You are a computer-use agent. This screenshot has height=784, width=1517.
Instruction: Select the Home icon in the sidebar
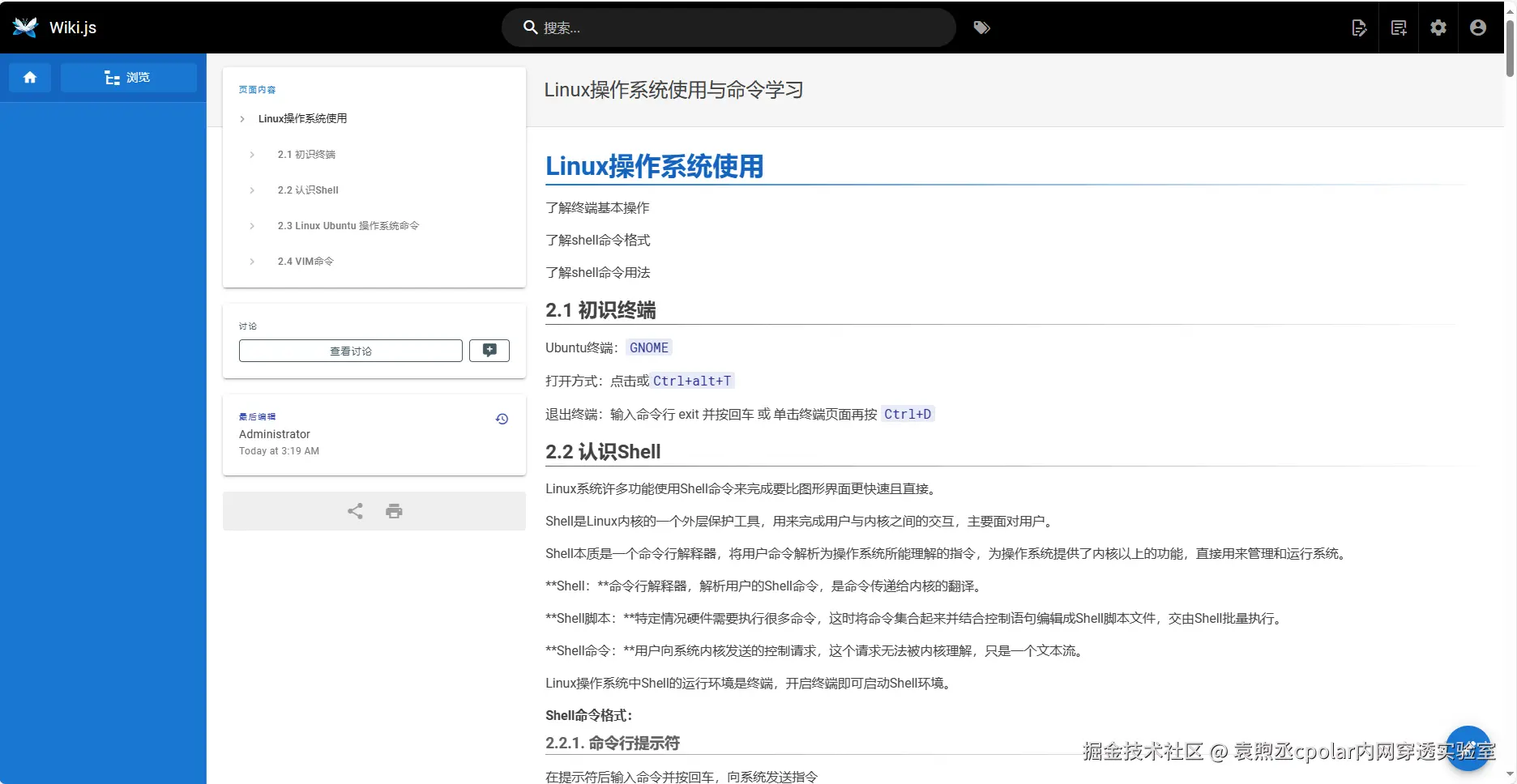[29, 77]
